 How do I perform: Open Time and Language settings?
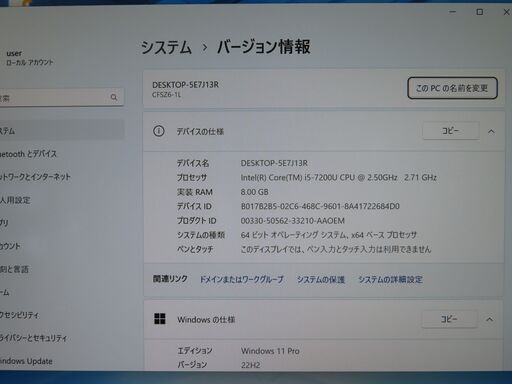(x=14, y=269)
